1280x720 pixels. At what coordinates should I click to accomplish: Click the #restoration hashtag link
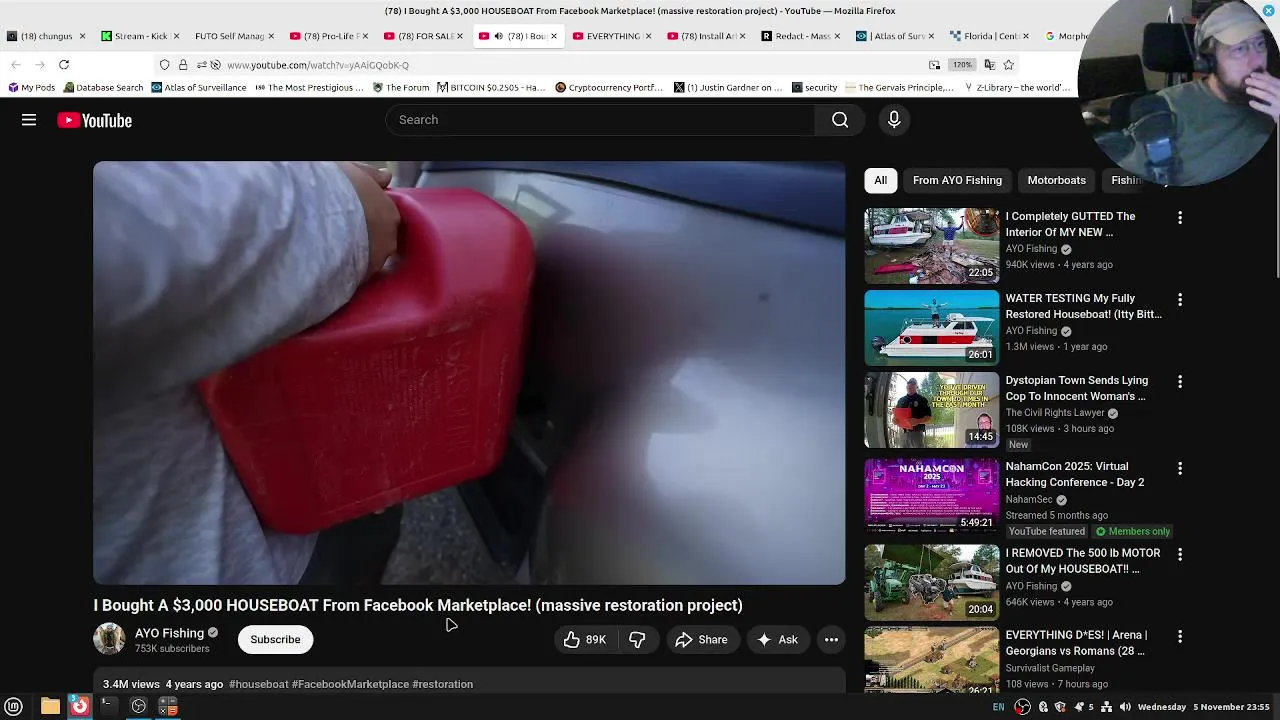[x=443, y=684]
